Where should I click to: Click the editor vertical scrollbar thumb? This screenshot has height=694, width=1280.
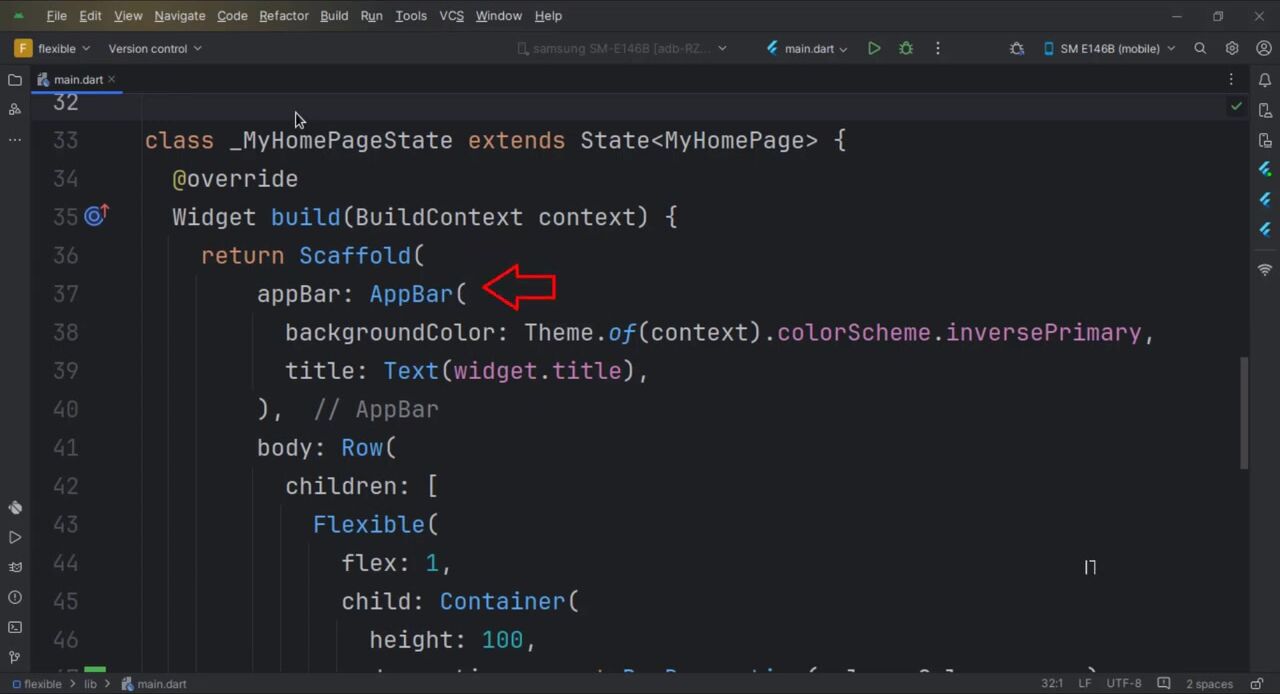point(1244,412)
